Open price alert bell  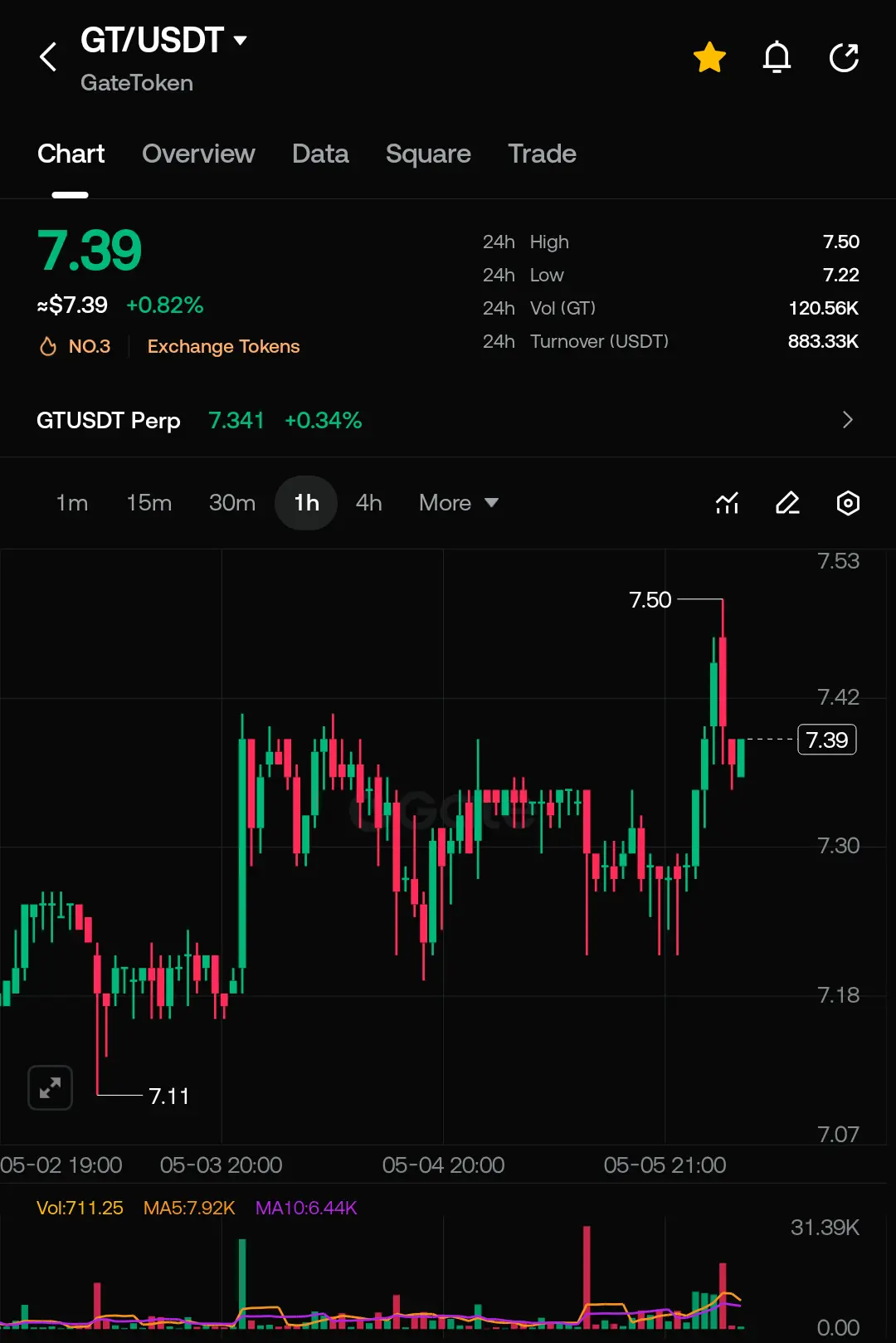[x=777, y=57]
